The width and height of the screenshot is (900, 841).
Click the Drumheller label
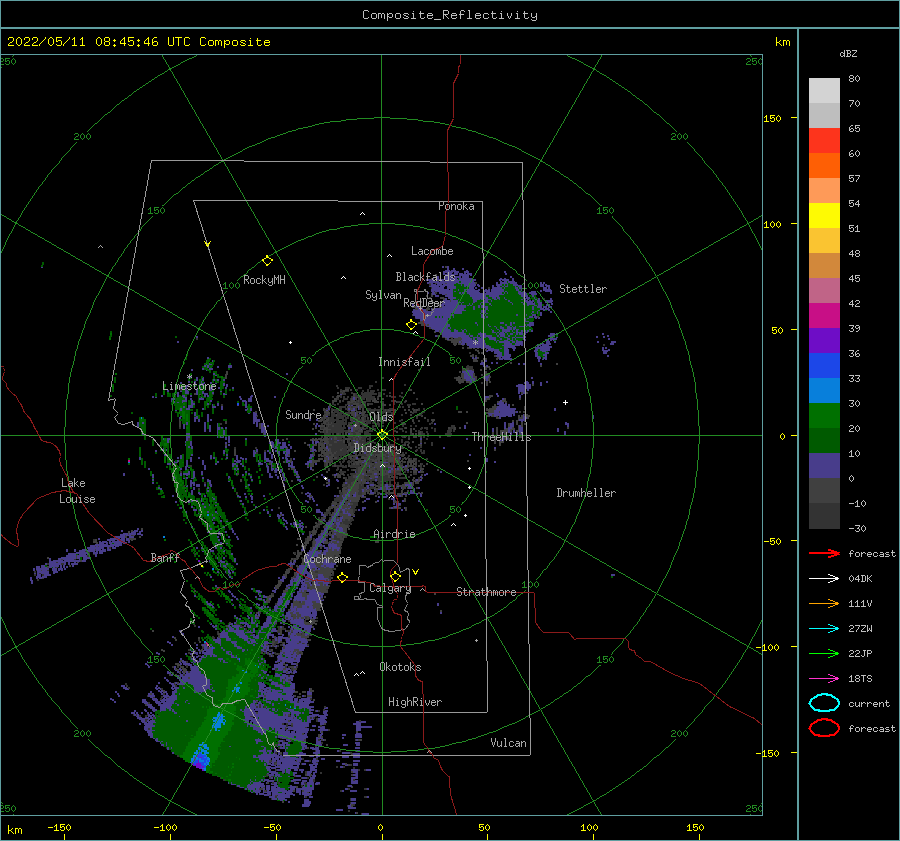pos(586,493)
